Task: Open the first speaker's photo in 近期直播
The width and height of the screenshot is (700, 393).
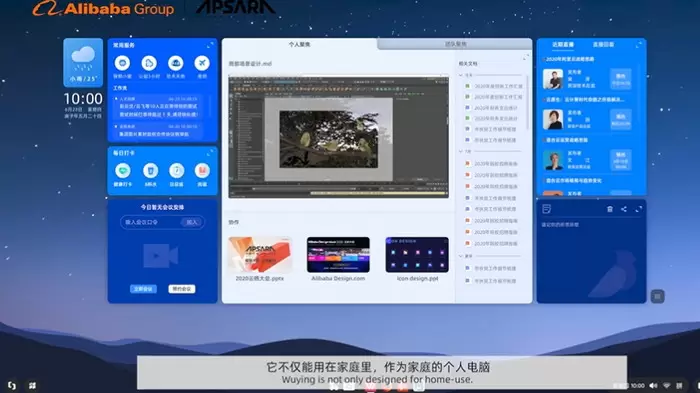Action: click(553, 79)
